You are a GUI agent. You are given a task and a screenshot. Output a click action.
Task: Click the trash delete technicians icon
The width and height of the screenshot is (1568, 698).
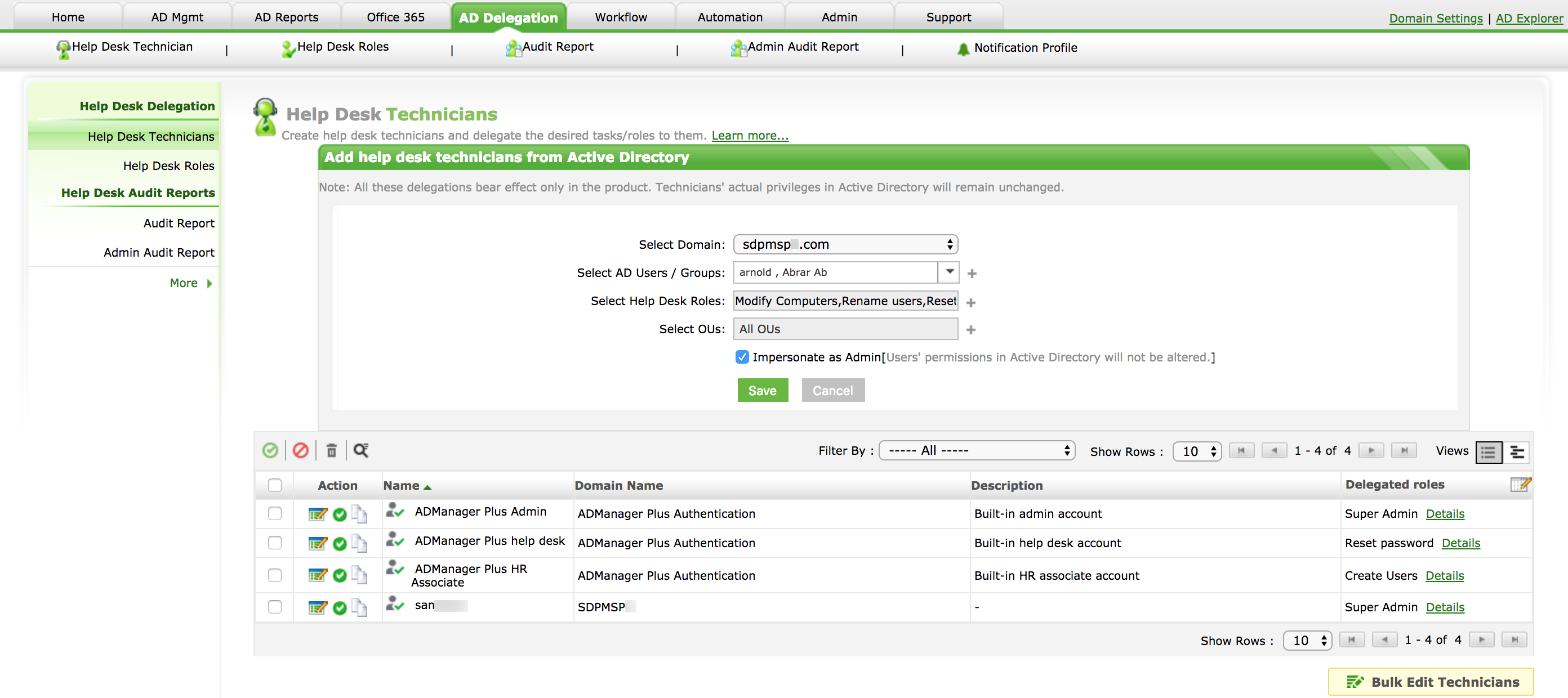pos(332,450)
